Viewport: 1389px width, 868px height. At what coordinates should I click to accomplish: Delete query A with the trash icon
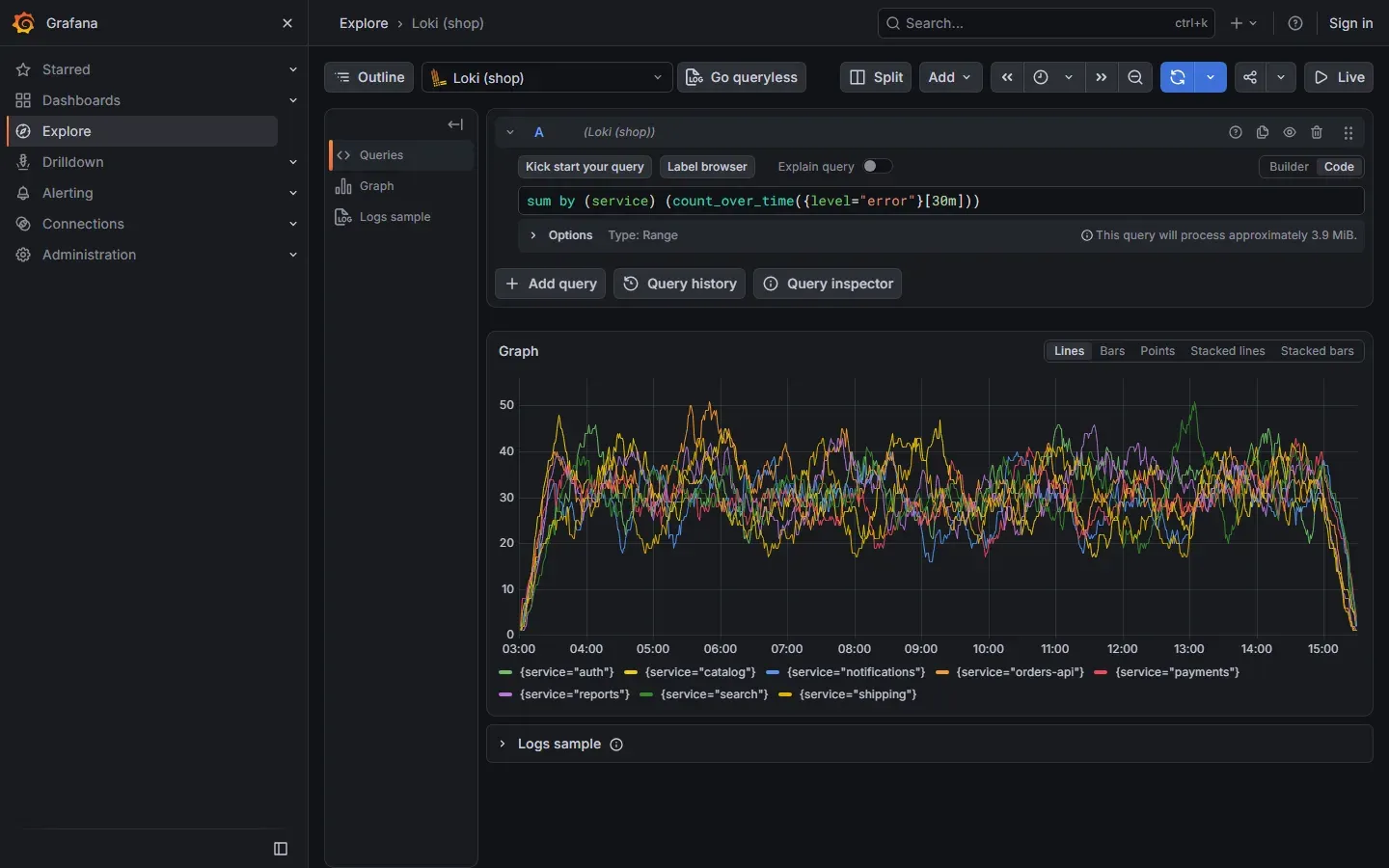1317,132
